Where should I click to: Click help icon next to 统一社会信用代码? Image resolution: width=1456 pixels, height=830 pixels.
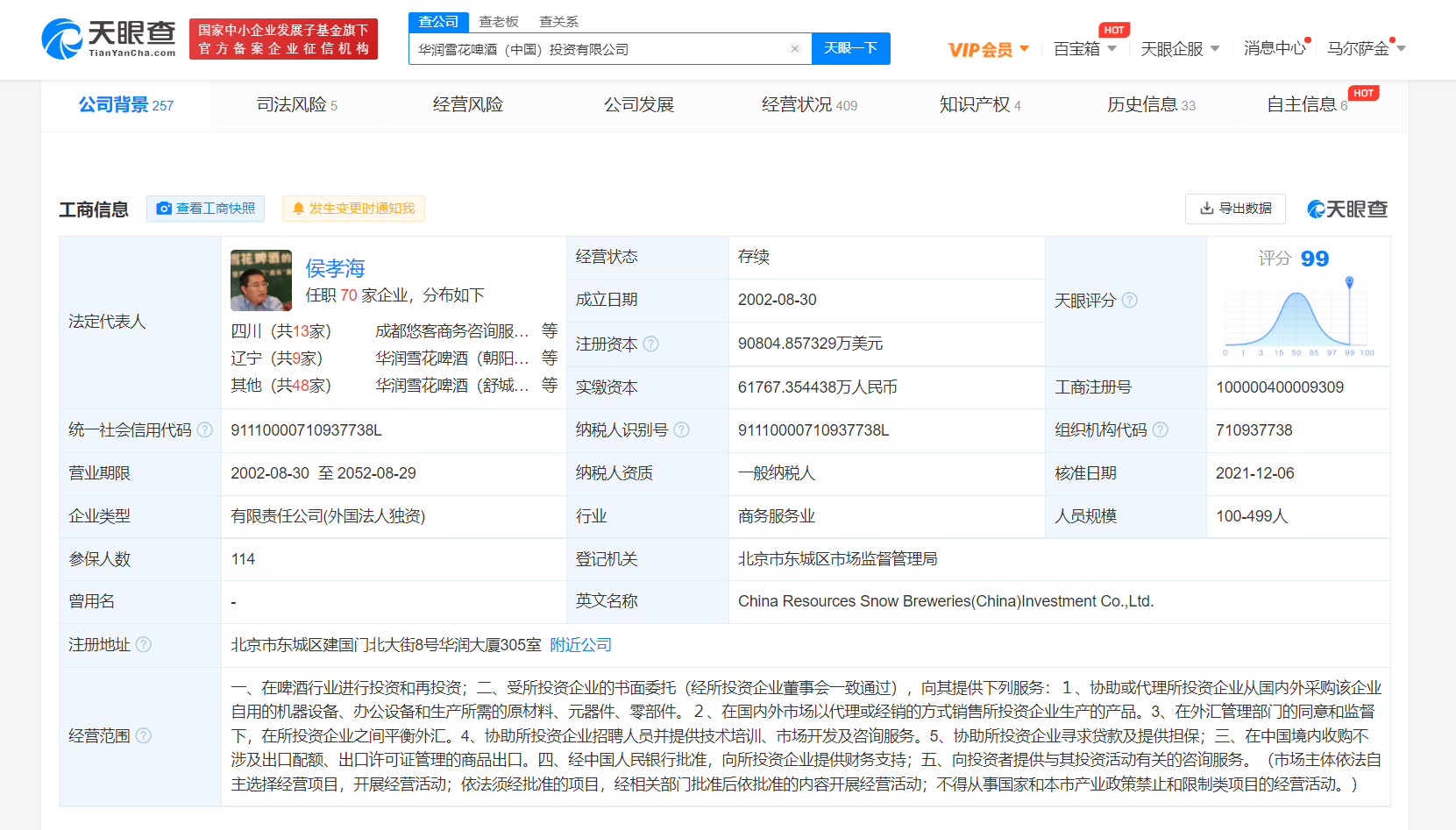pyautogui.click(x=205, y=430)
